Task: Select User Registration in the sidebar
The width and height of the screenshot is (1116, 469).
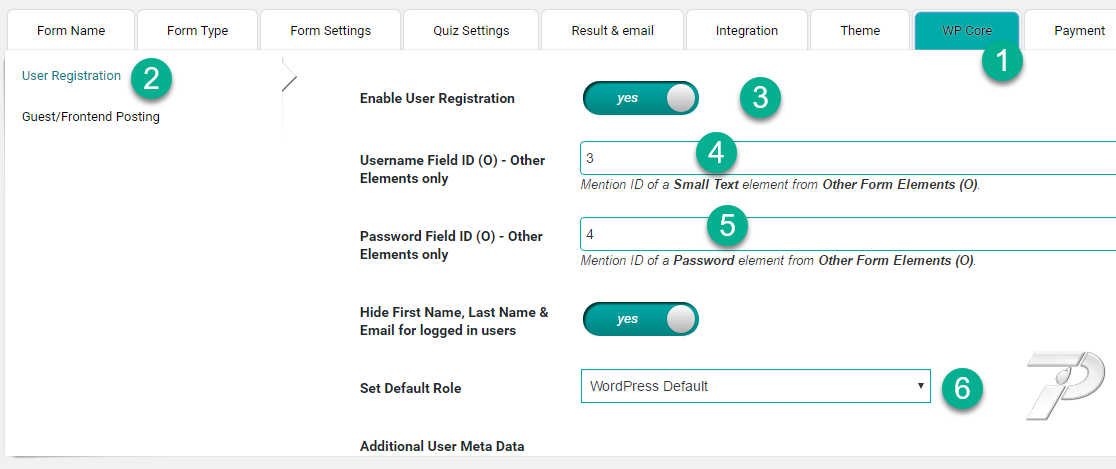Action: point(71,75)
